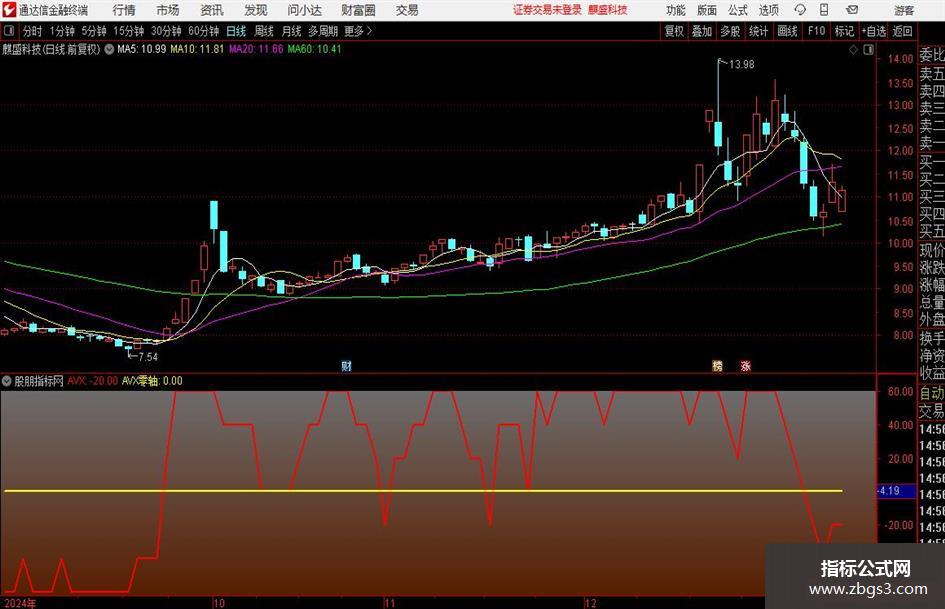Click +自选 to add to watchlist
The image size is (945, 609).
(x=874, y=31)
